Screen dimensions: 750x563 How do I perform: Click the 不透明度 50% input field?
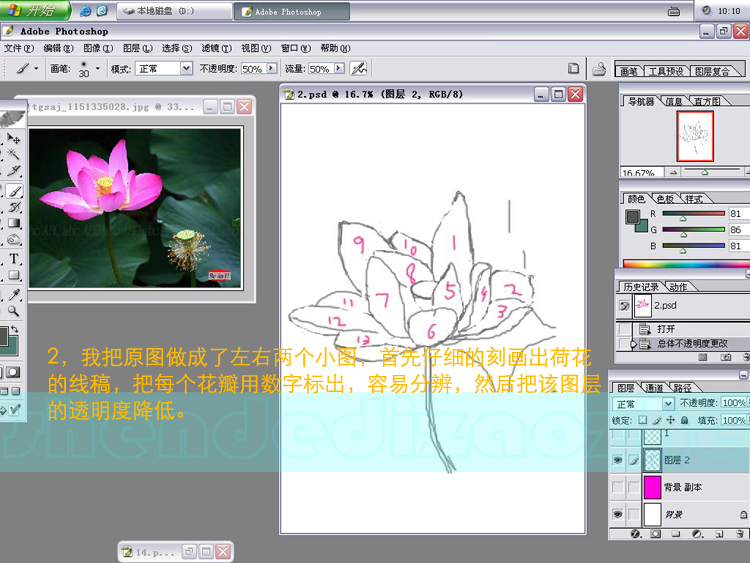point(253,69)
